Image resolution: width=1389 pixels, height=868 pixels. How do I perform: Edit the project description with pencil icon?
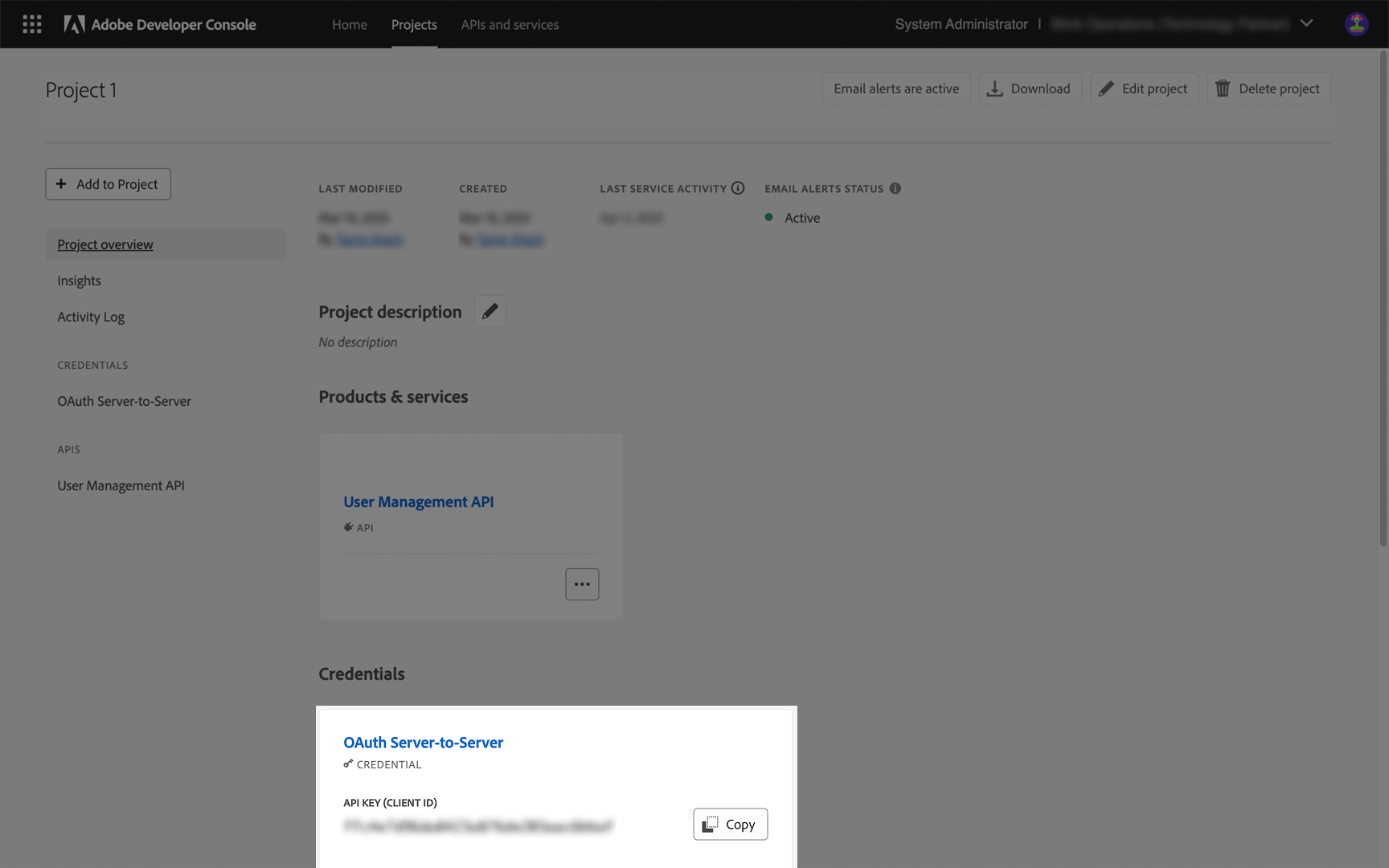pos(490,311)
